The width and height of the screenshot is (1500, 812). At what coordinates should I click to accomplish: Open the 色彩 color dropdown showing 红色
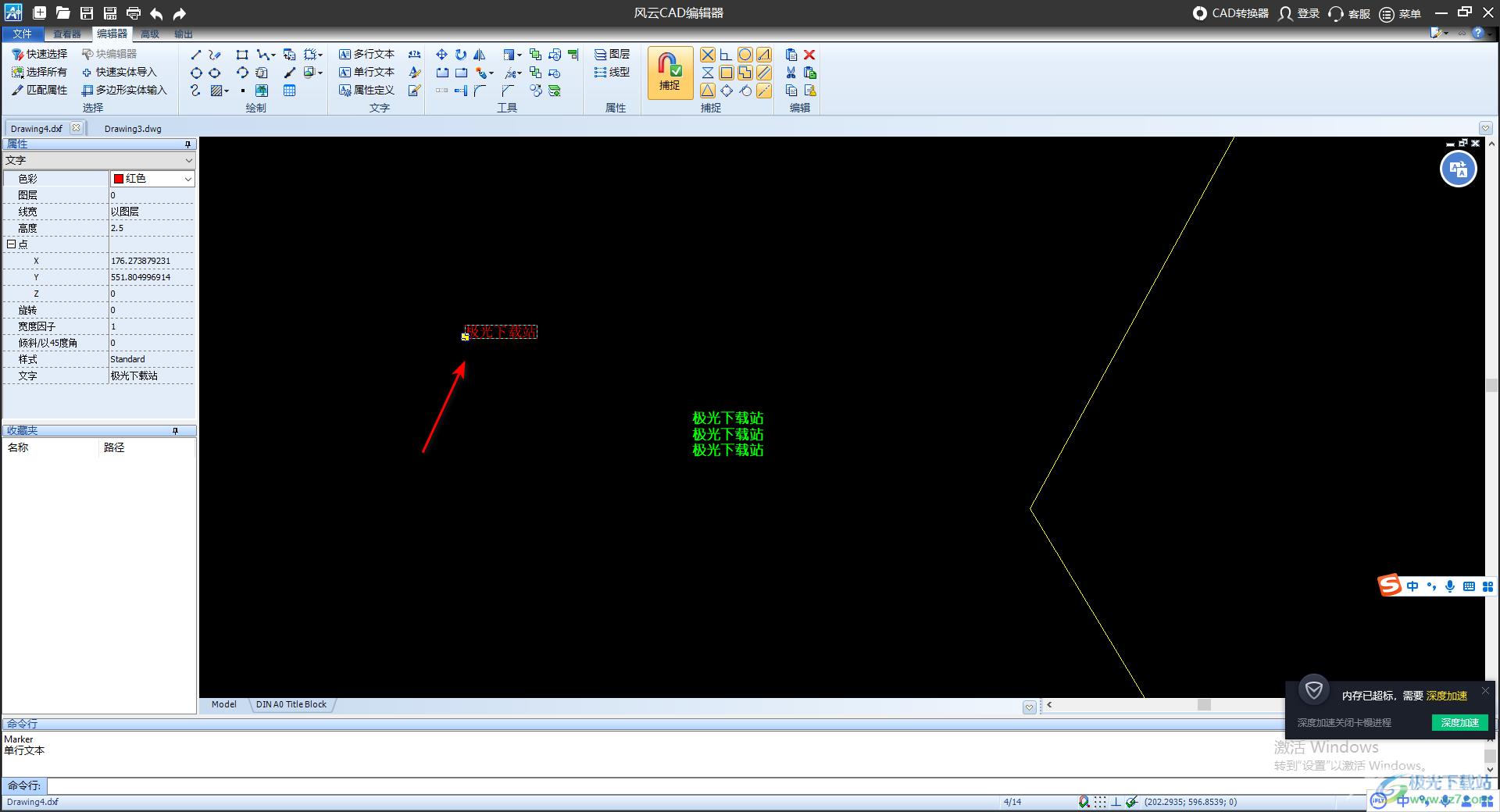click(152, 179)
